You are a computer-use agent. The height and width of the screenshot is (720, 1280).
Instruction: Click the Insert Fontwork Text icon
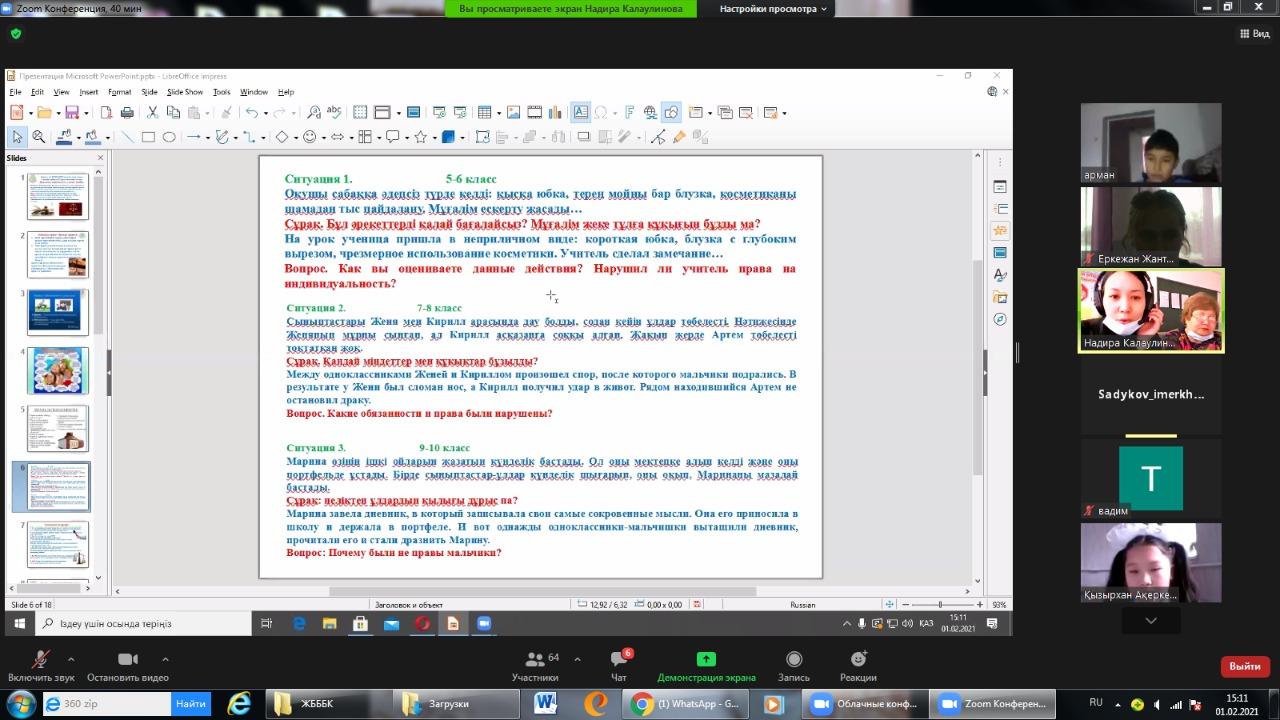pos(630,113)
